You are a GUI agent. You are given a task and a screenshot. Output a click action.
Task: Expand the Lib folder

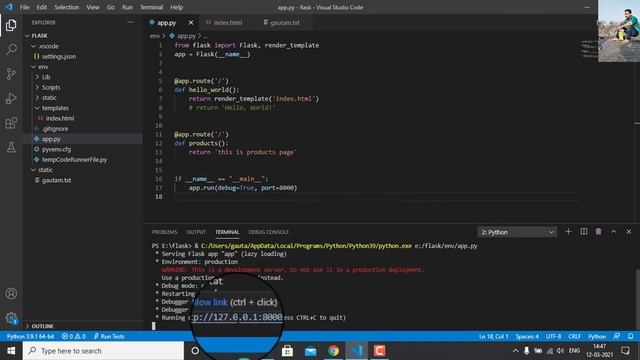tap(37, 77)
